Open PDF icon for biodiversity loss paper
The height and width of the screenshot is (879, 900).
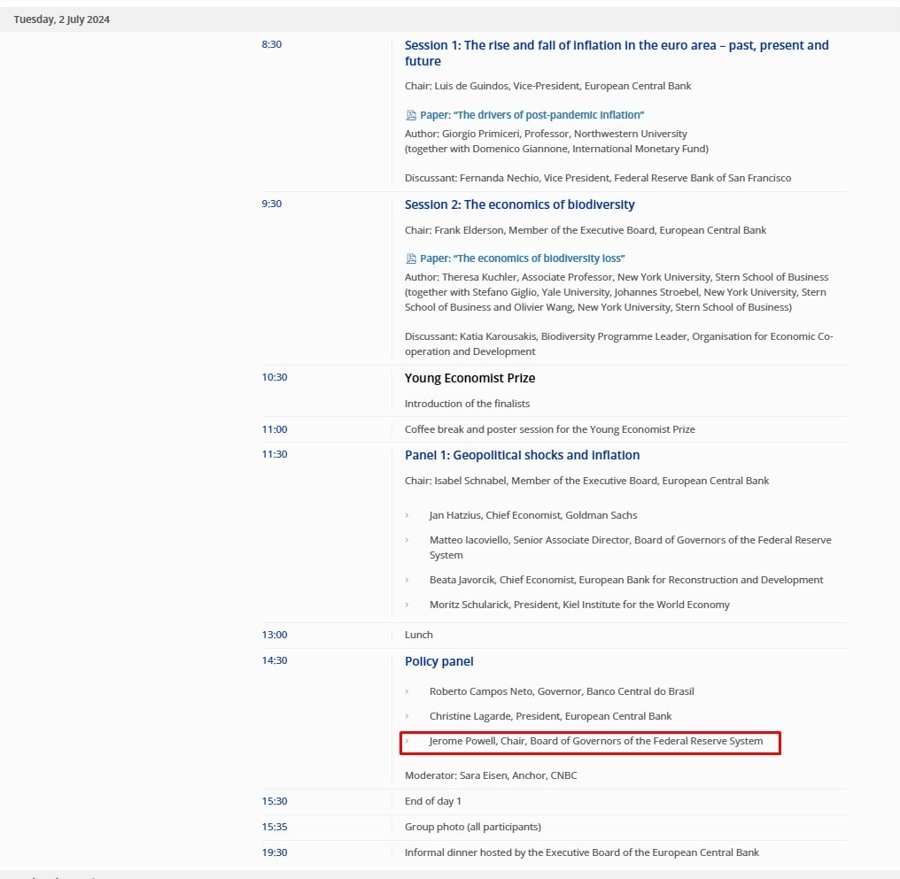(x=411, y=259)
